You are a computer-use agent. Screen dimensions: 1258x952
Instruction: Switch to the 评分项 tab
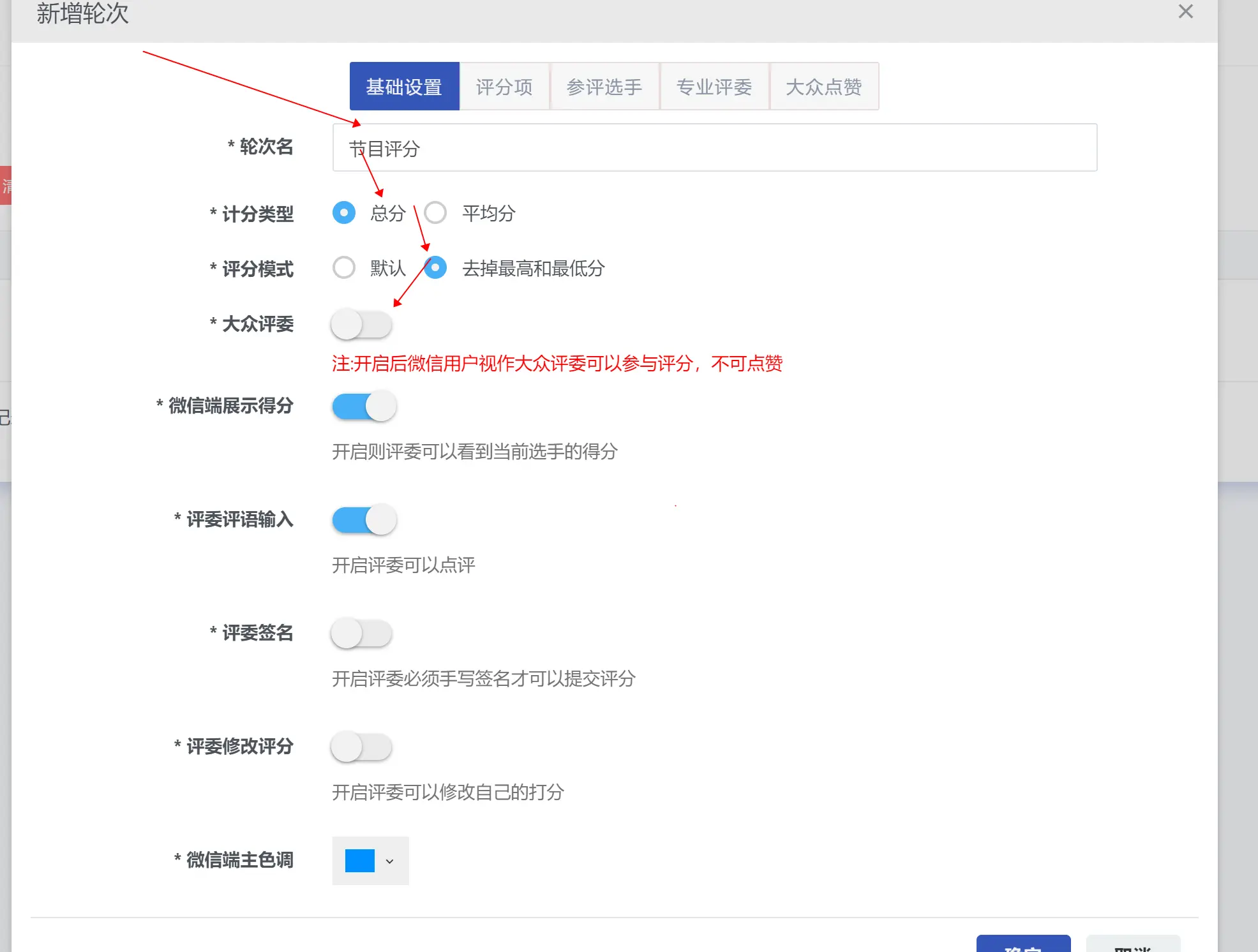point(504,87)
